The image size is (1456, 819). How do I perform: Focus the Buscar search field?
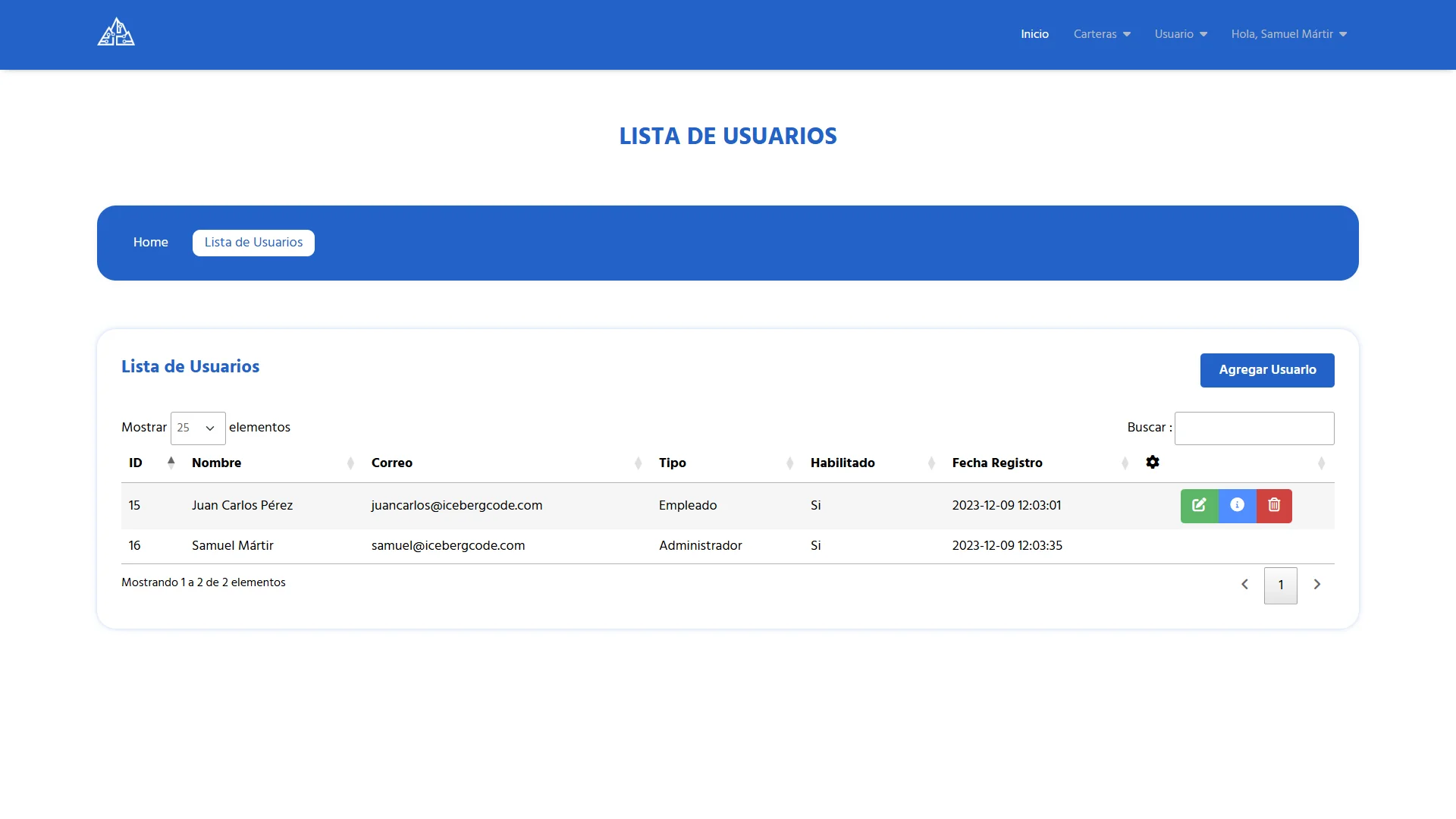(1254, 428)
